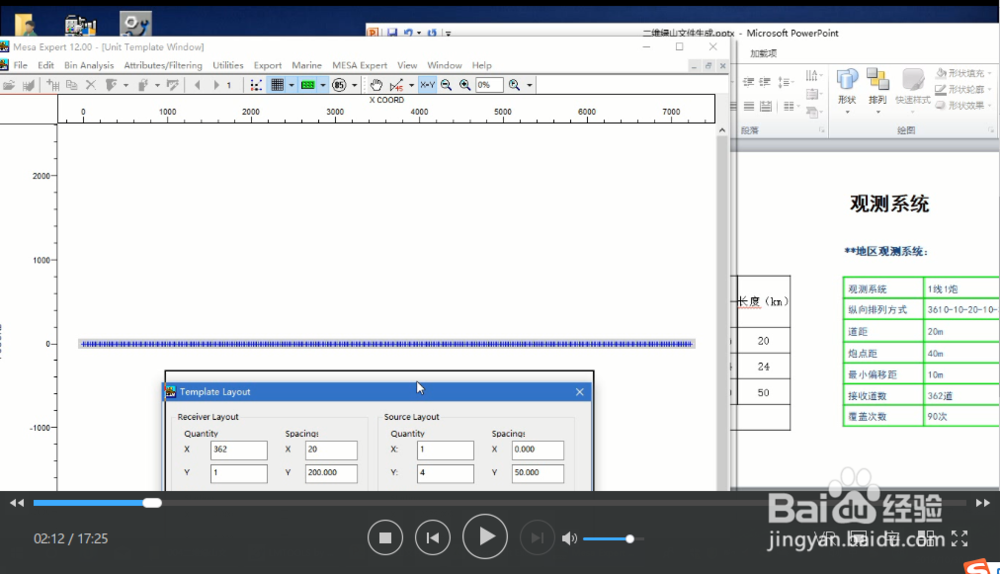Click the zoom window magnifier icon
This screenshot has width=1000, height=574.
tap(514, 85)
